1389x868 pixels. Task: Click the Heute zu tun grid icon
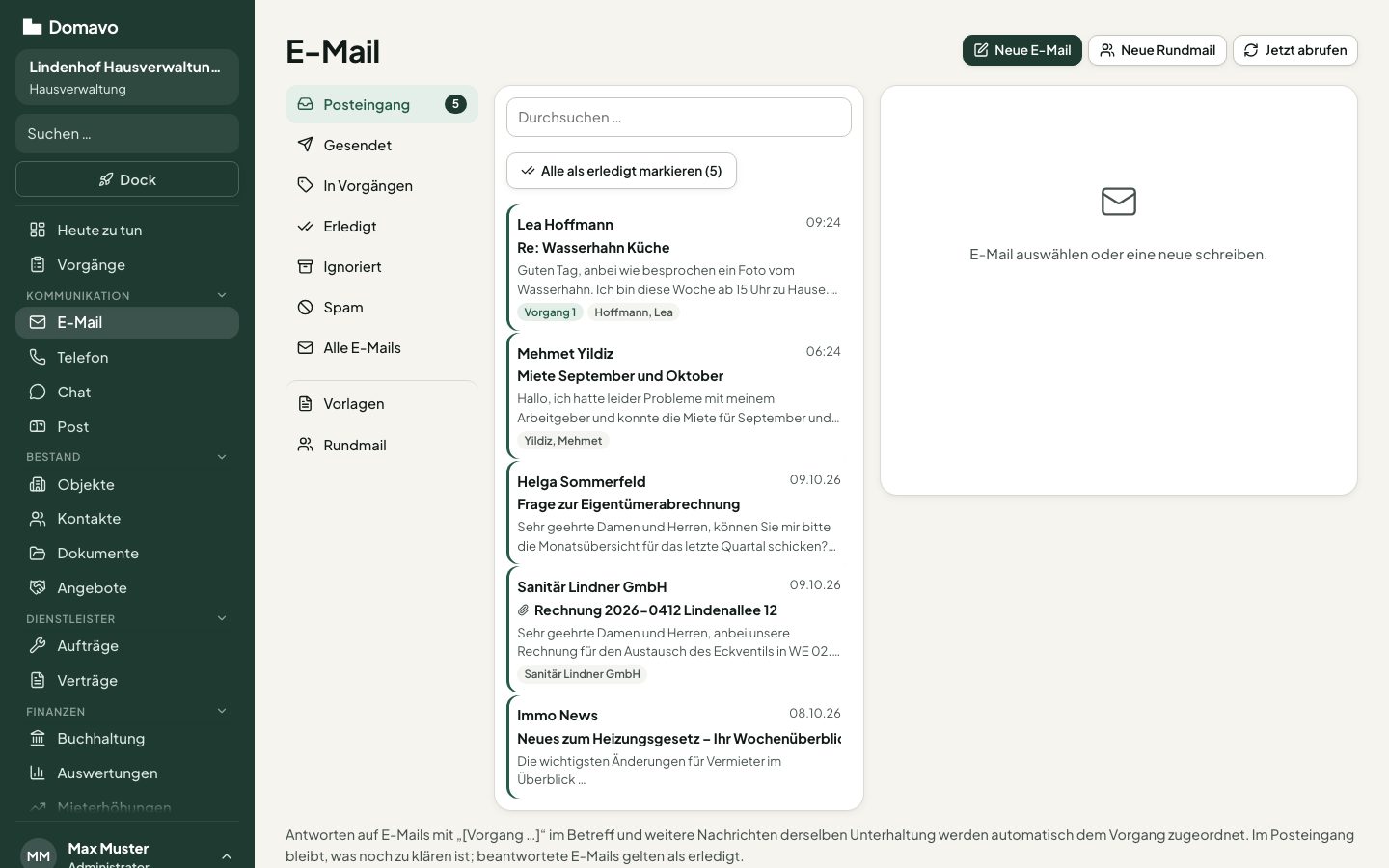tap(38, 230)
